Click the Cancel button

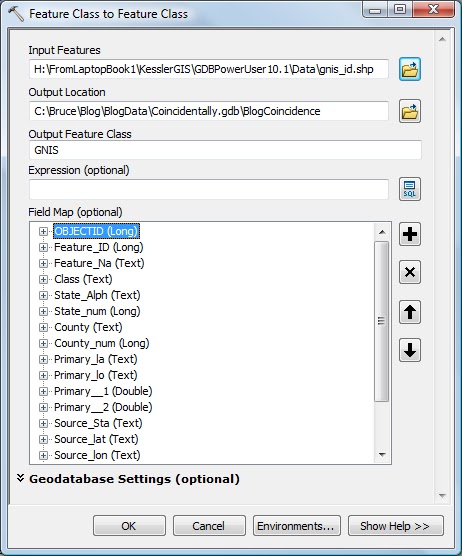coord(209,526)
